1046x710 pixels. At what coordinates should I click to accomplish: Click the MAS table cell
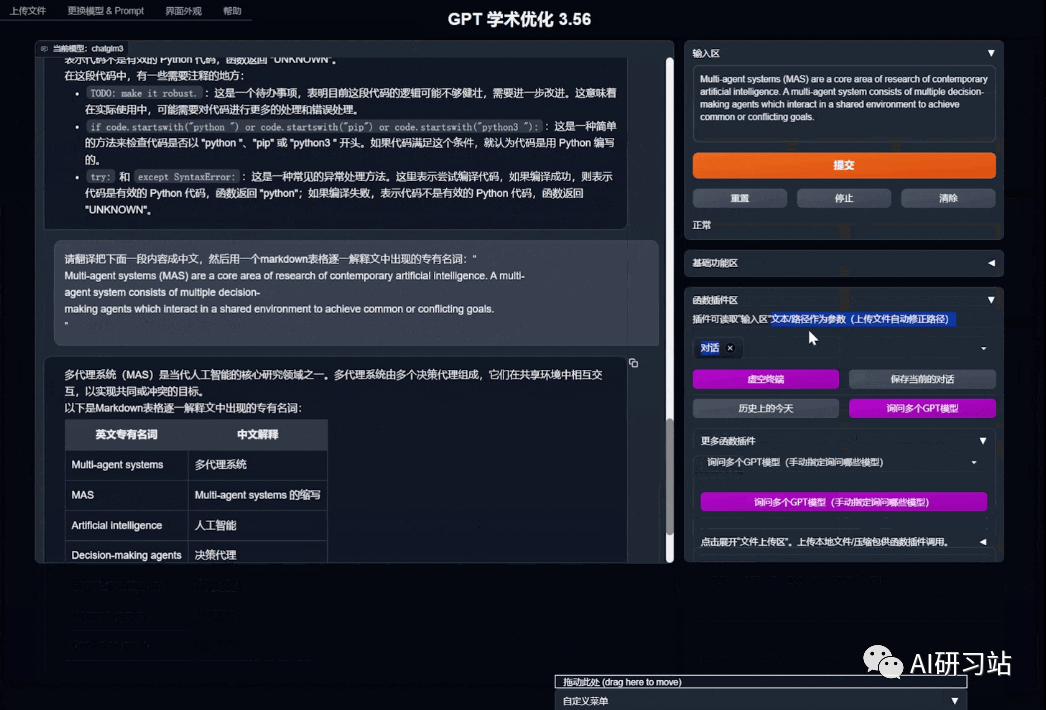point(126,495)
